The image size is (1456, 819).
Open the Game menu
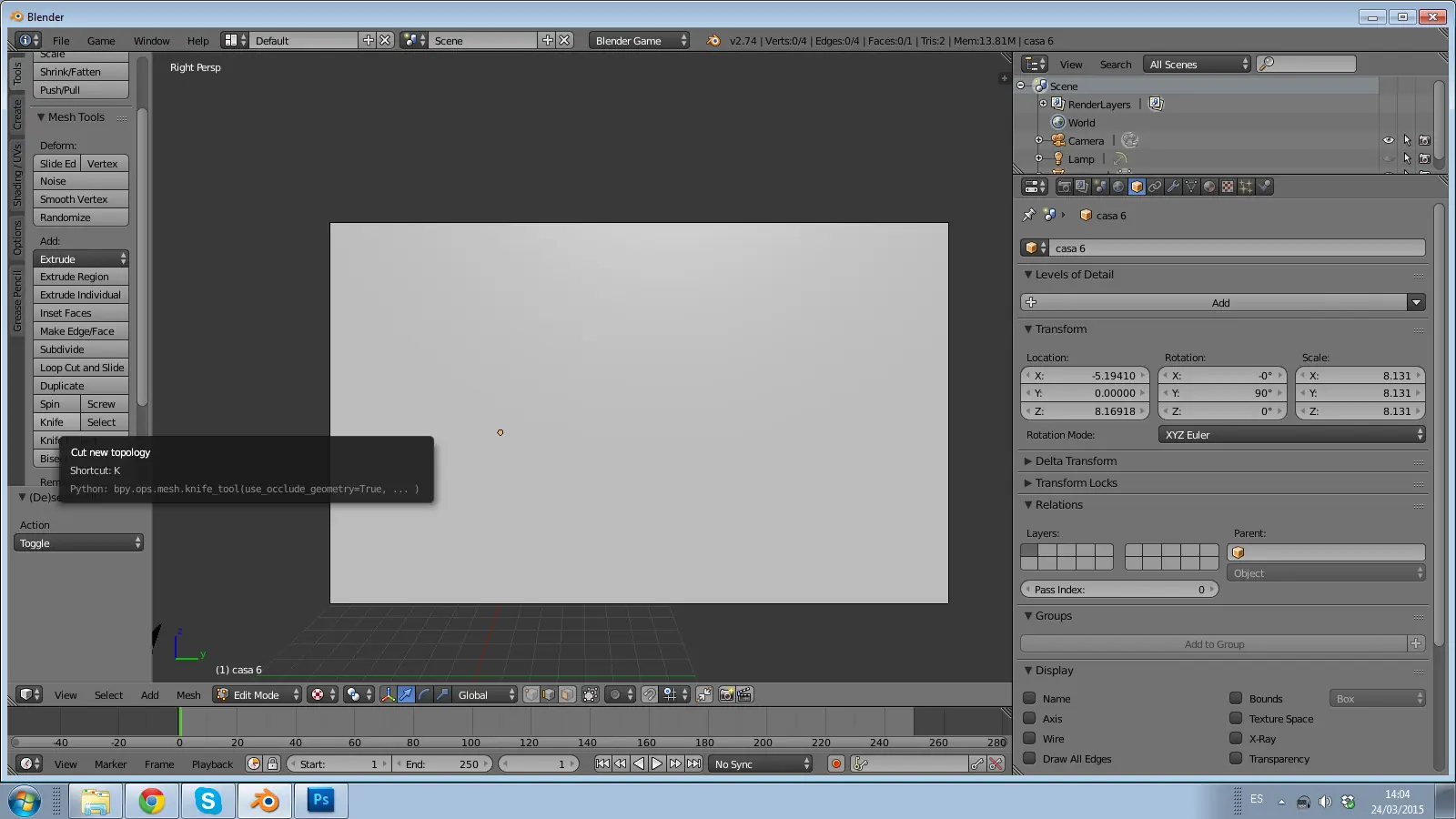click(x=101, y=41)
